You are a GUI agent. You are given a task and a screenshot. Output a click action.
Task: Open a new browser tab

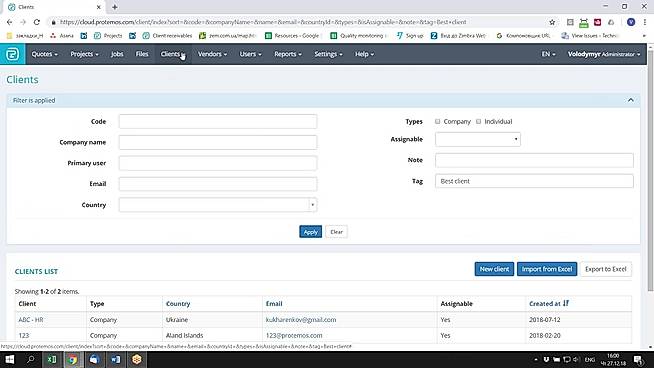(115, 7)
